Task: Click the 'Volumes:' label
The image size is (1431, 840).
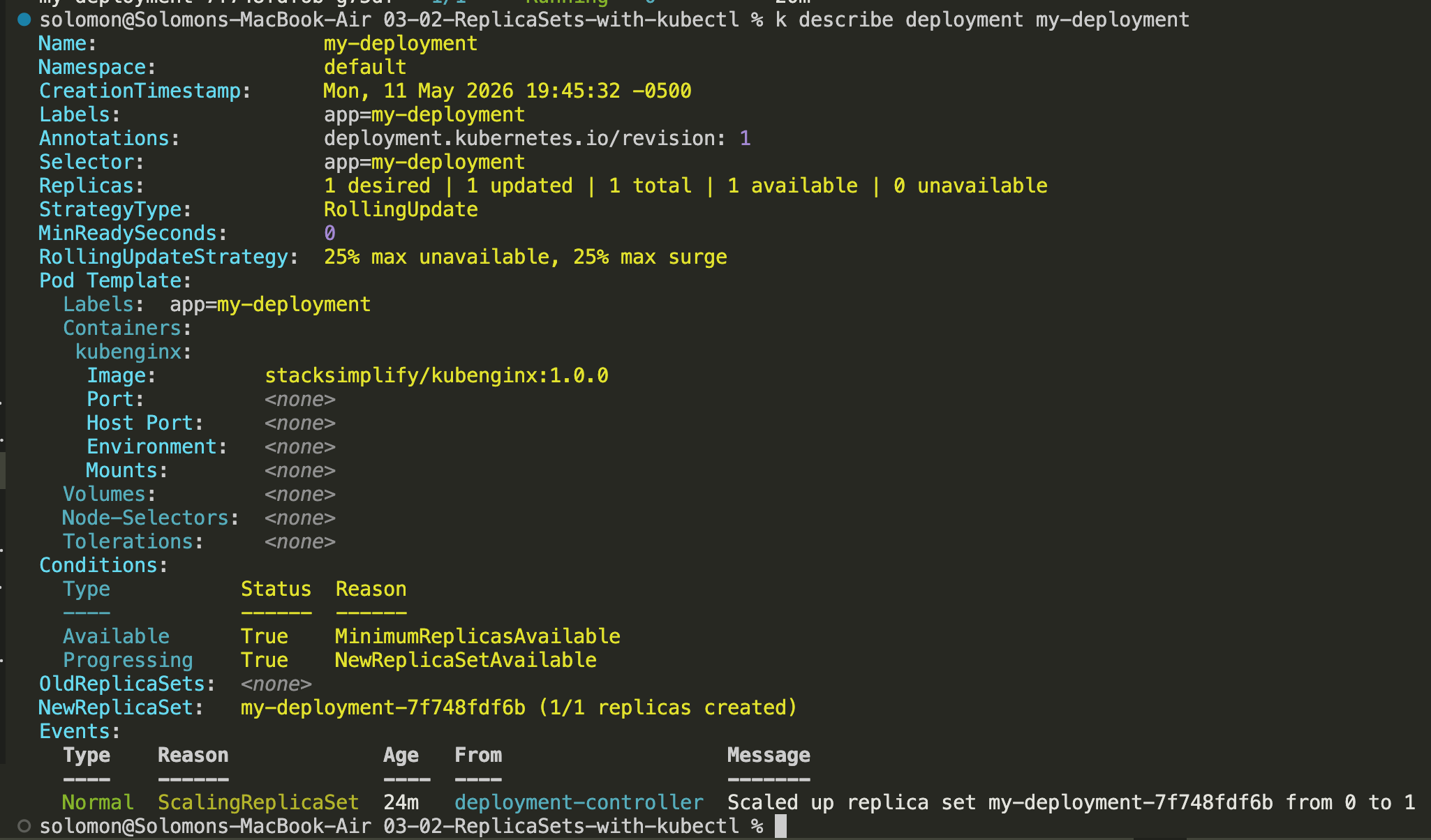Action: [110, 494]
